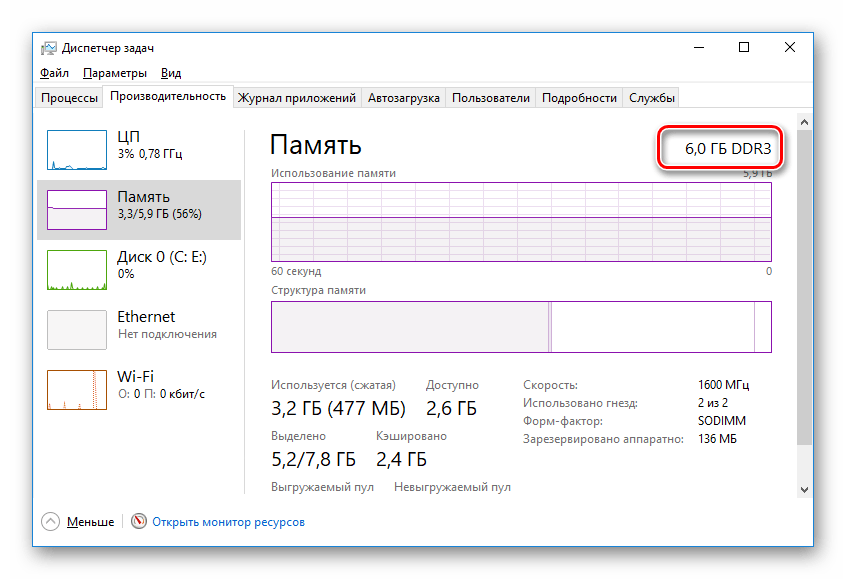
Task: Click the Открыть монитор ресурсов link
Action: tap(229, 522)
